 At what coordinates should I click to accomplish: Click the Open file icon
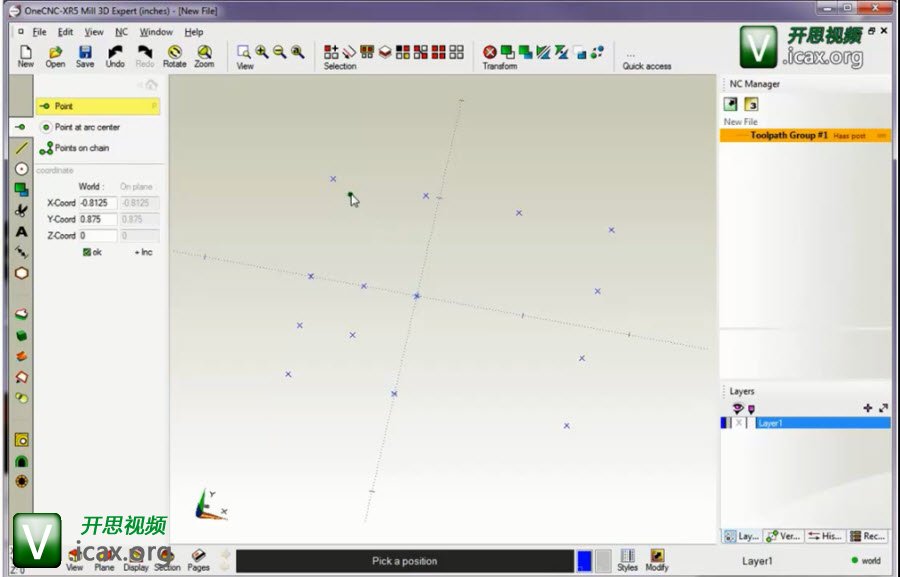coord(55,56)
